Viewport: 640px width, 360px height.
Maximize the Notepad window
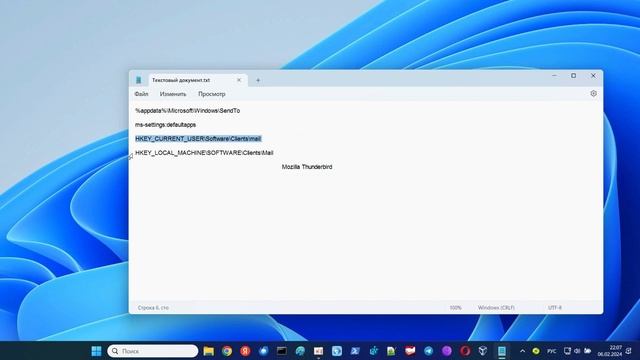tap(573, 76)
